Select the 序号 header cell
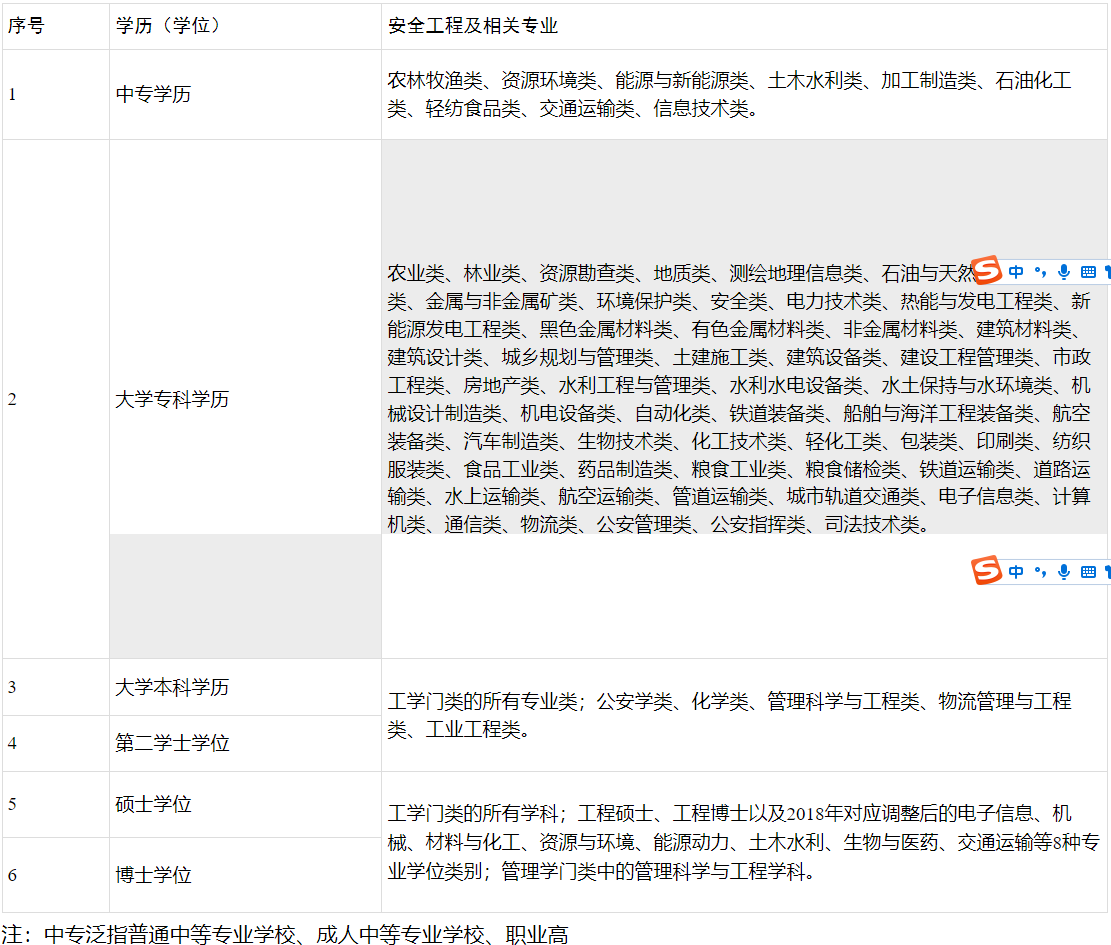 click(27, 26)
